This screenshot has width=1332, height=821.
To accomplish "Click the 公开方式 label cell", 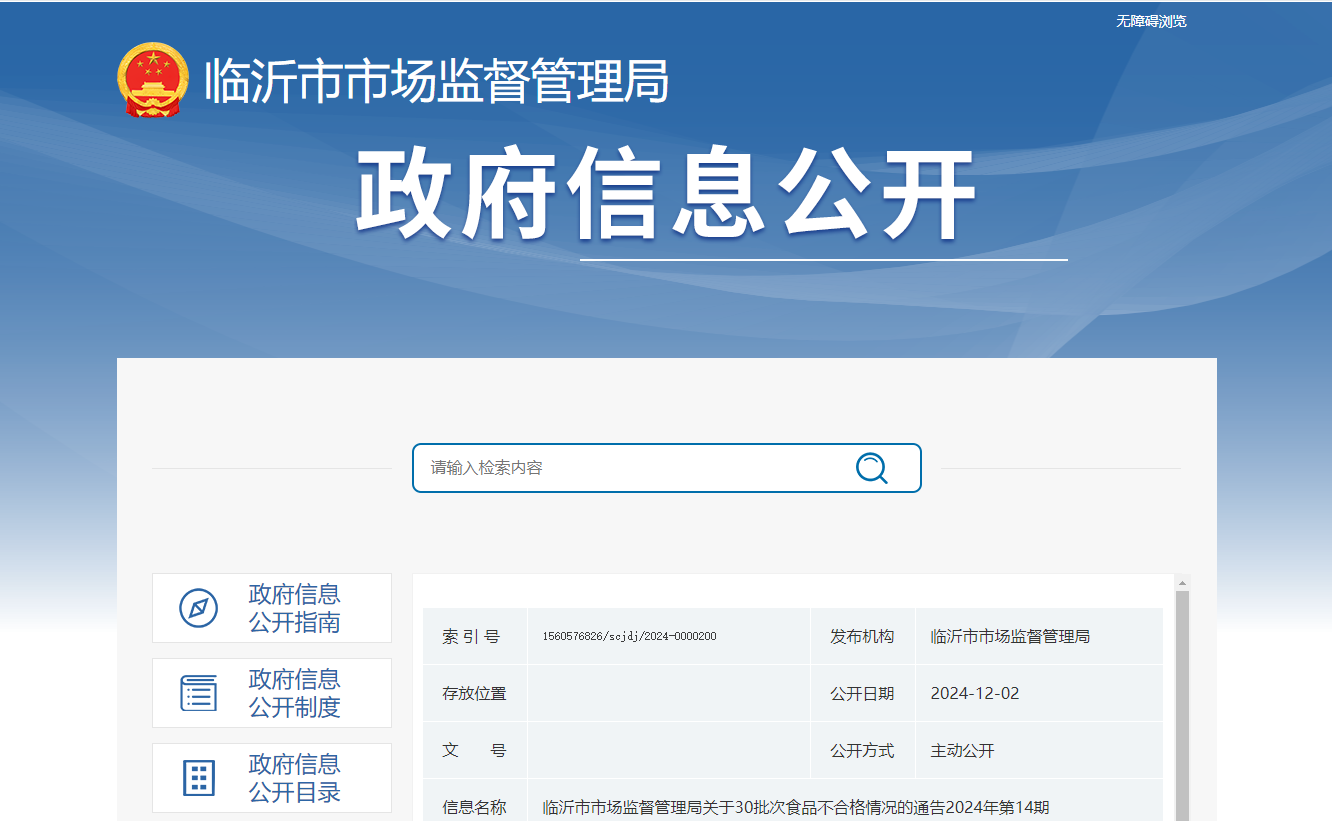I will coord(863,751).
